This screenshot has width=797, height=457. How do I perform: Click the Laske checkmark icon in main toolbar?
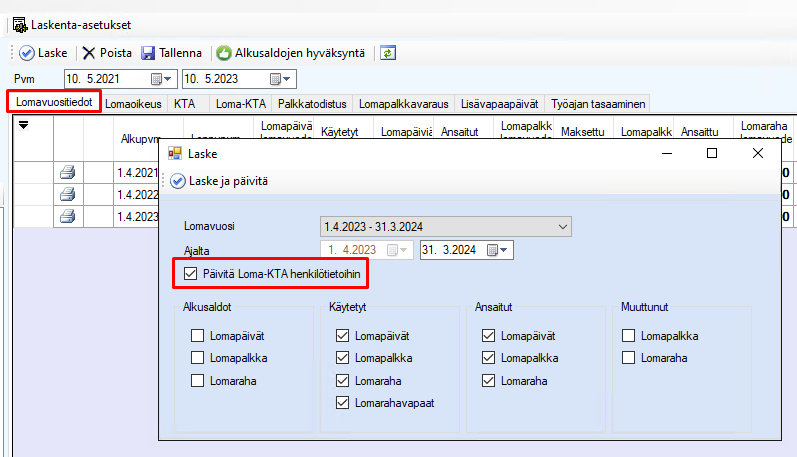pos(27,53)
